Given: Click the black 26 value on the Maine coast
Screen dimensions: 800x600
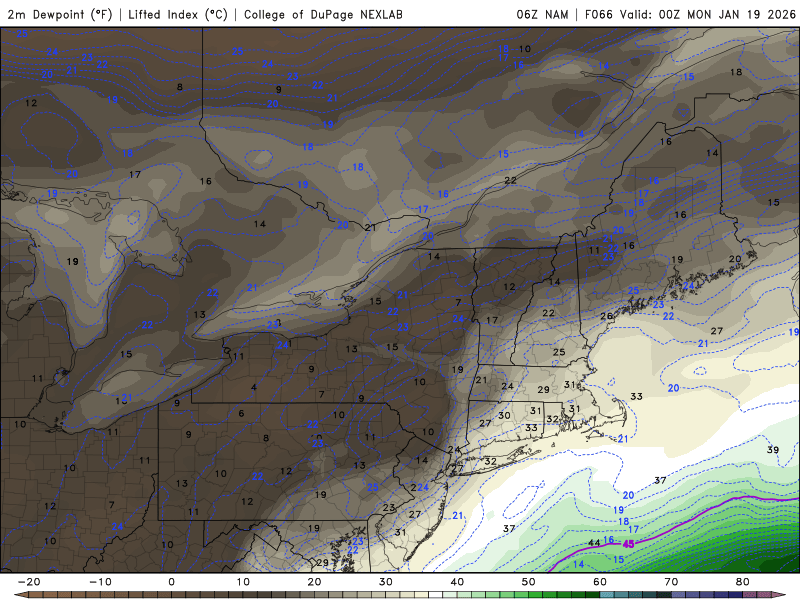Looking at the screenshot, I should (x=606, y=316).
